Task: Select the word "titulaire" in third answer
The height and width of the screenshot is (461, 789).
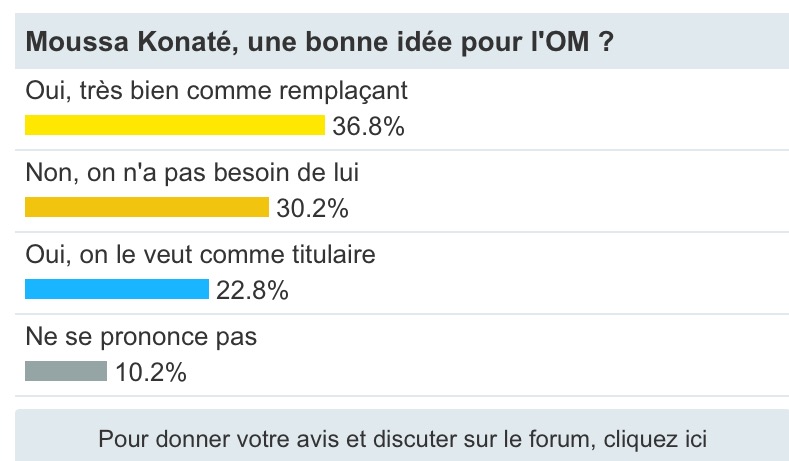Action: 329,255
